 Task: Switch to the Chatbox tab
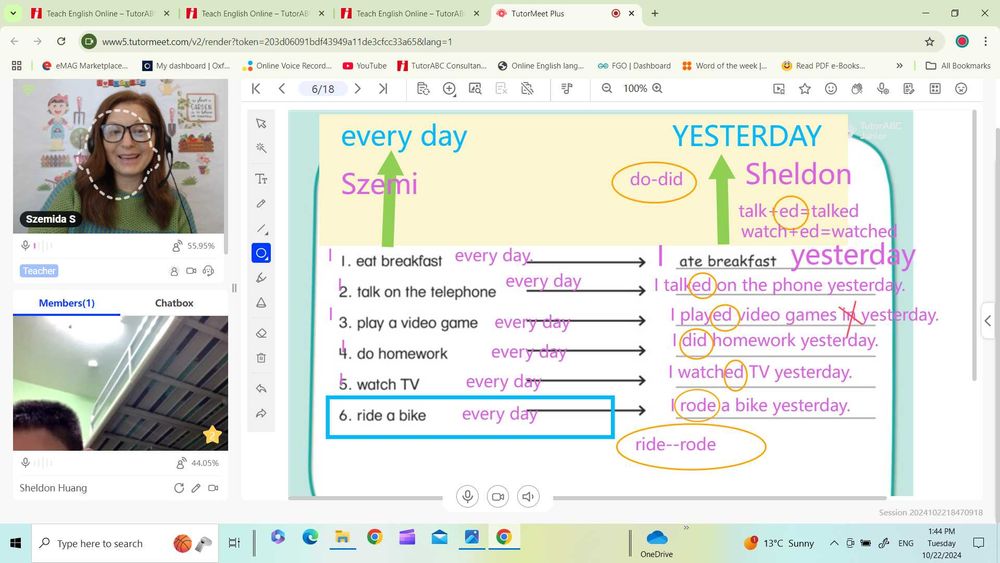point(174,303)
